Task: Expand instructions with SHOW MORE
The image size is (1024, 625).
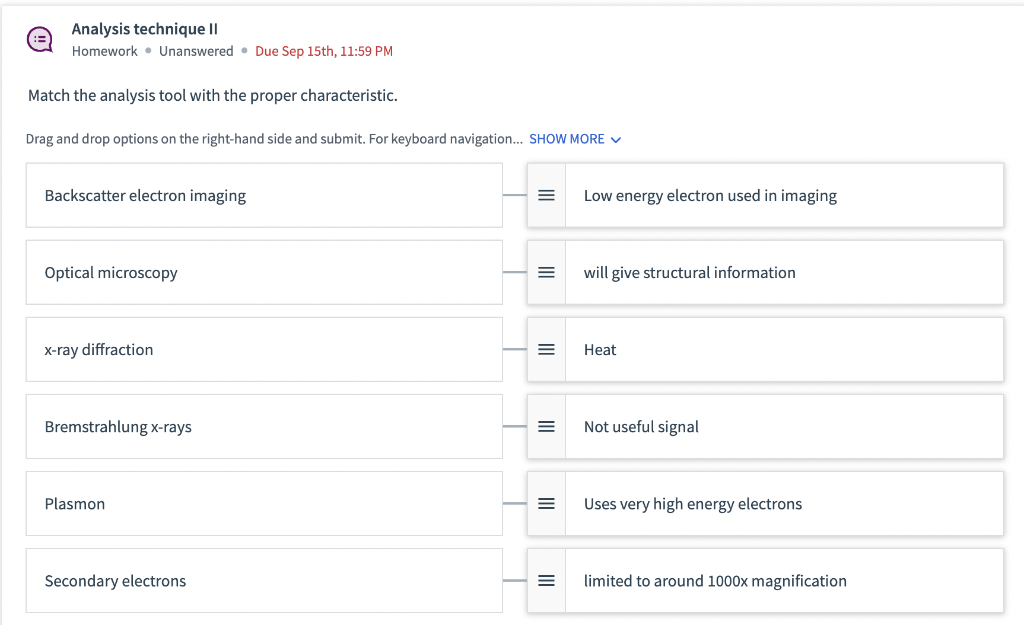Action: (567, 139)
